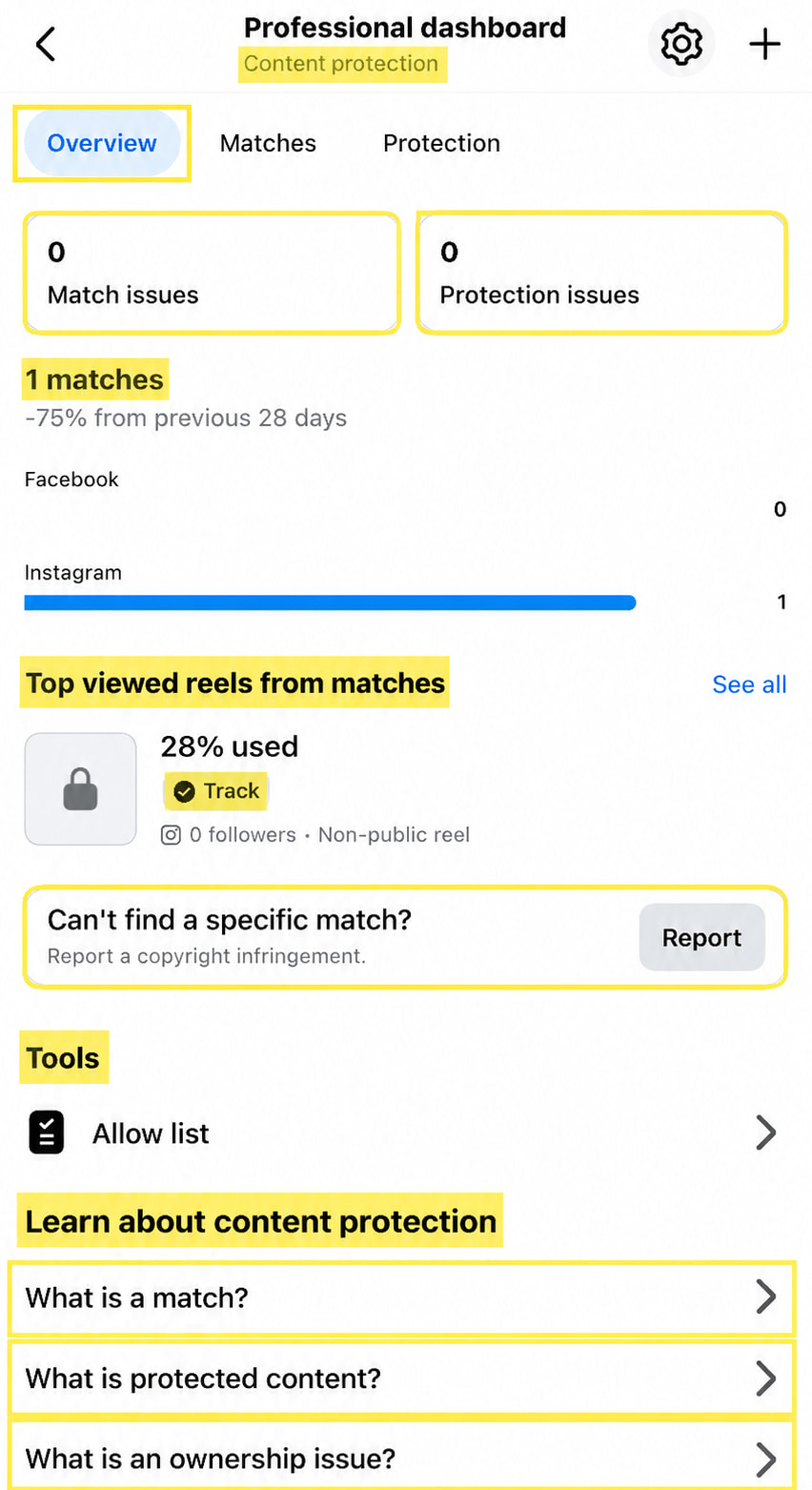The height and width of the screenshot is (1490, 812).
Task: Expand "What is protected content?" arrow
Action: 766,1378
